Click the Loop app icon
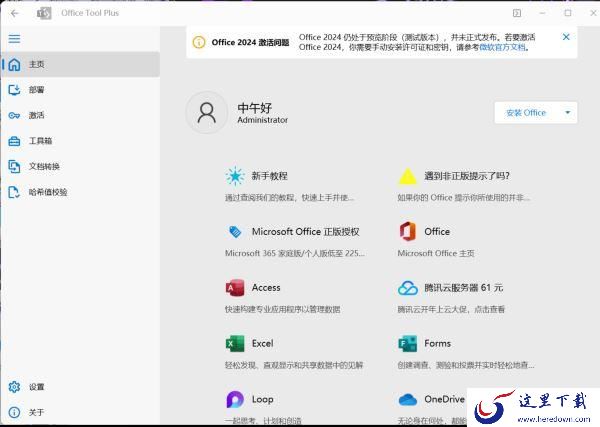 235,399
